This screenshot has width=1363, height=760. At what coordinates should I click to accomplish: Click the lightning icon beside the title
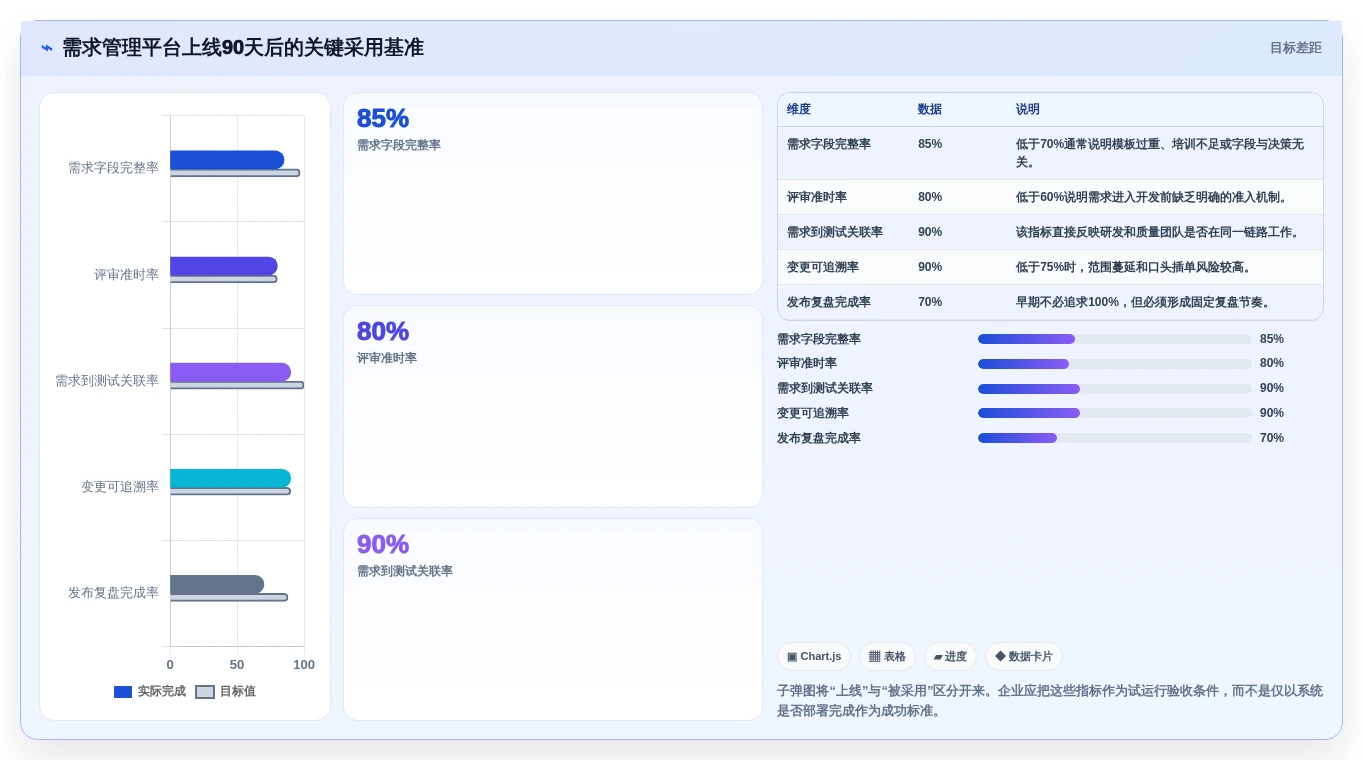[x=47, y=48]
